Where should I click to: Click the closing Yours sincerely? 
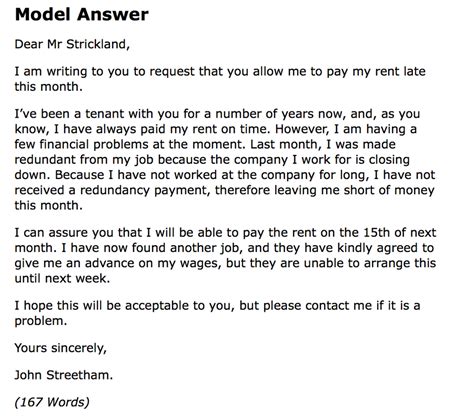click(x=61, y=348)
